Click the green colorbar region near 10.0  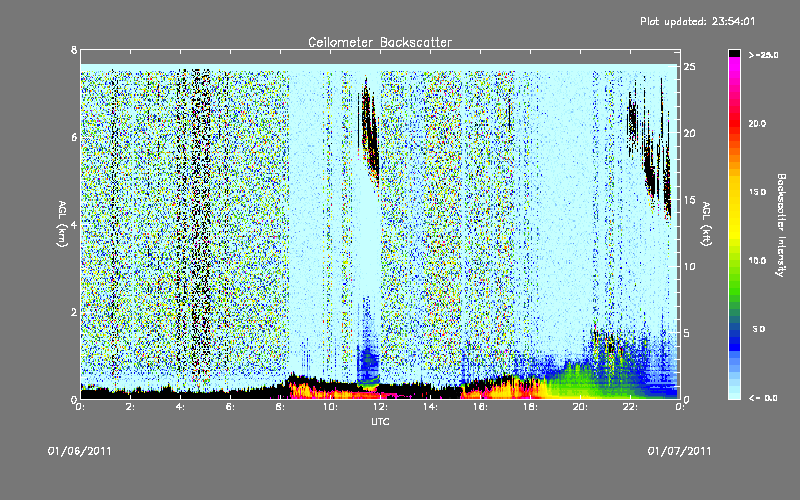[734, 261]
